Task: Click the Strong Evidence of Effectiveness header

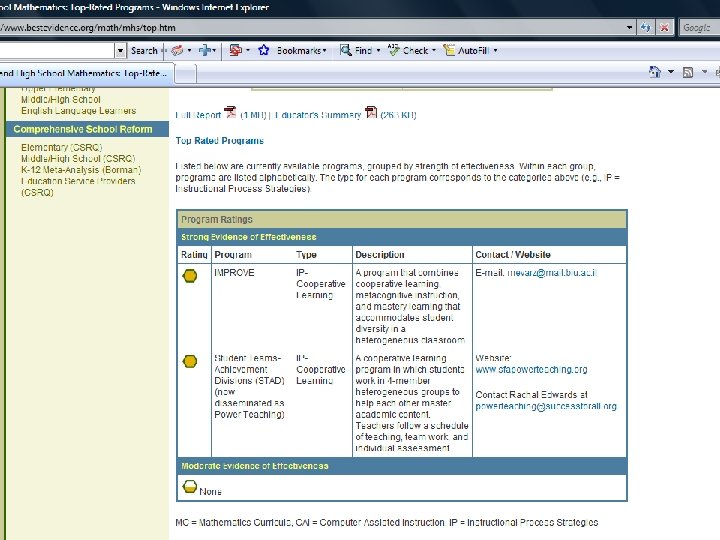Action: tap(248, 237)
